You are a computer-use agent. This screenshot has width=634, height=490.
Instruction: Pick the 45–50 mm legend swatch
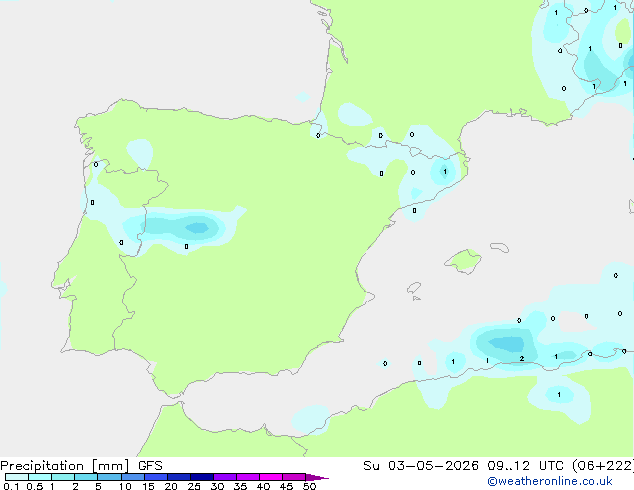point(294,477)
